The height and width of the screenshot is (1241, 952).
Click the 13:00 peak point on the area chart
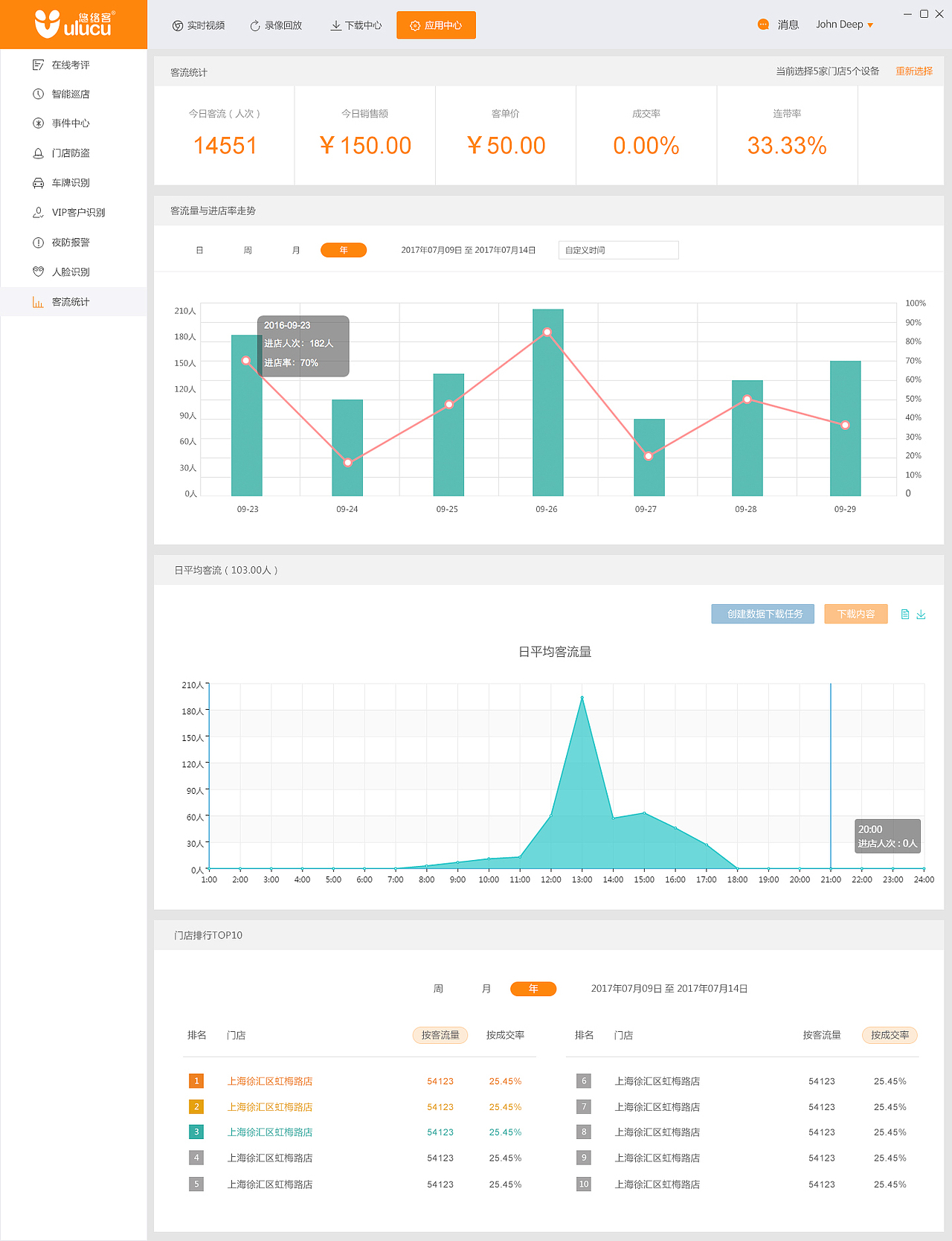[582, 697]
